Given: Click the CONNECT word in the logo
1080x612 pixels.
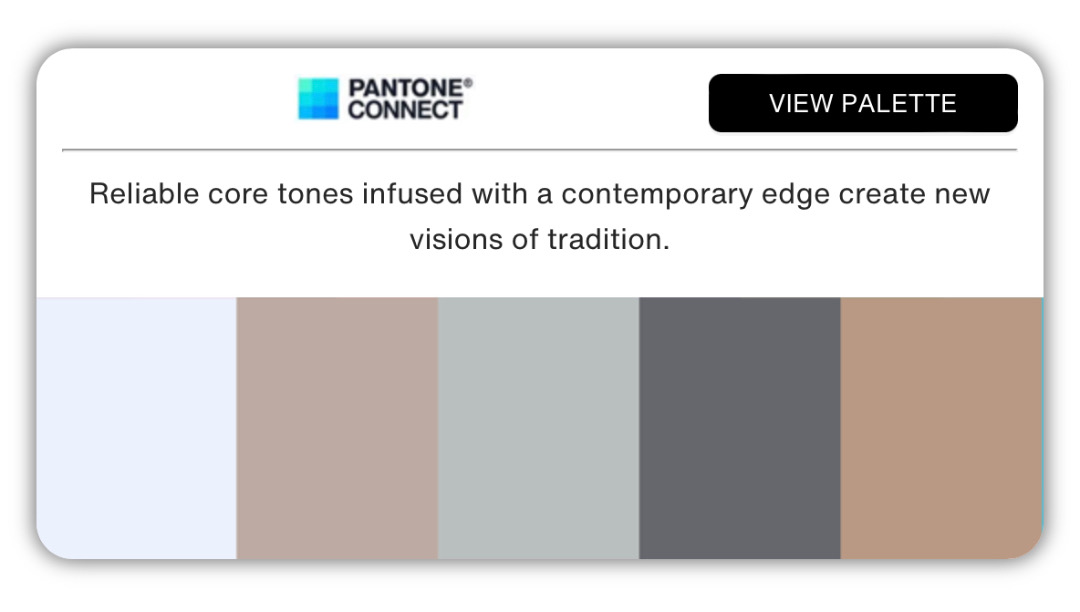Looking at the screenshot, I should point(405,110).
